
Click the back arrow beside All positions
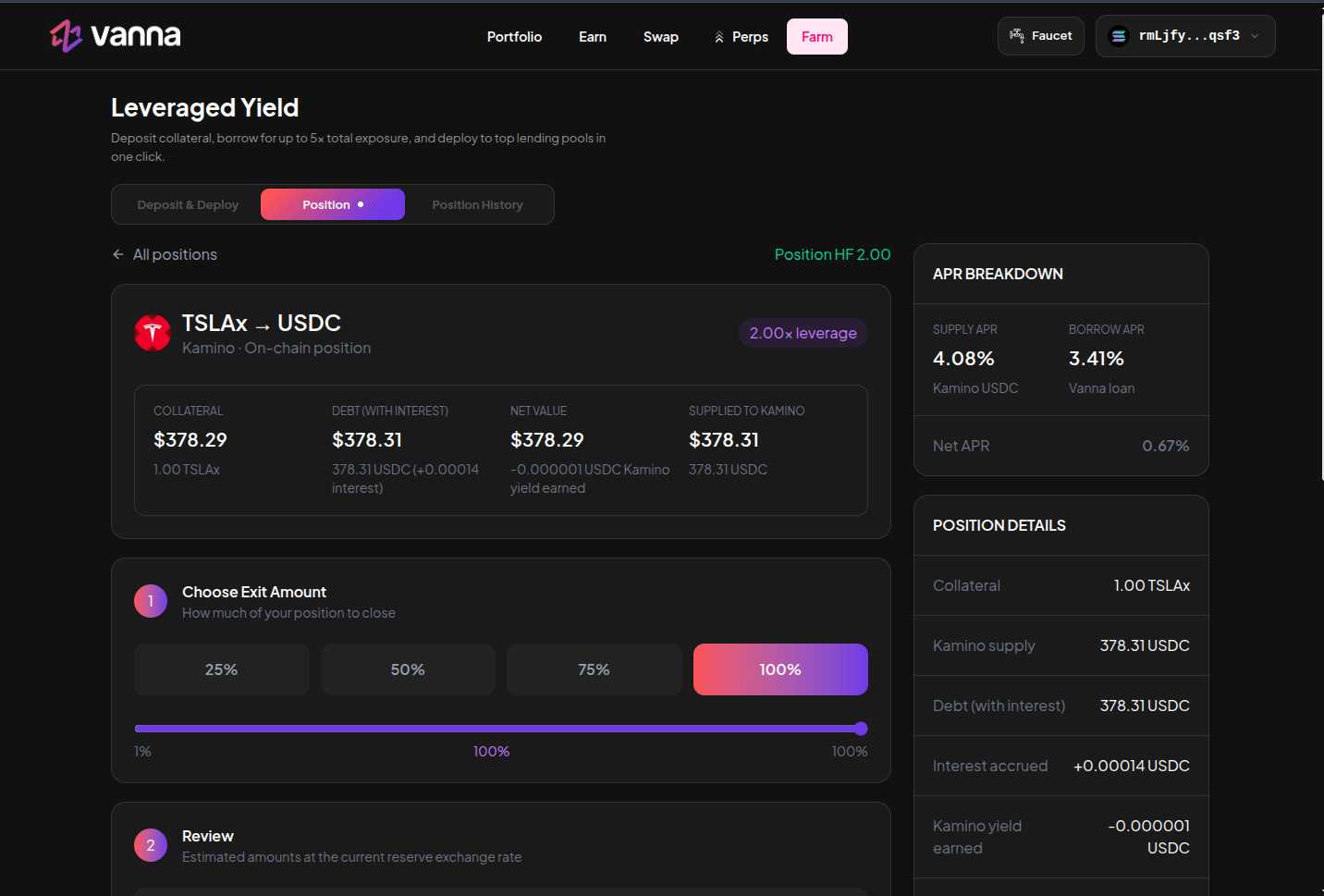(118, 254)
